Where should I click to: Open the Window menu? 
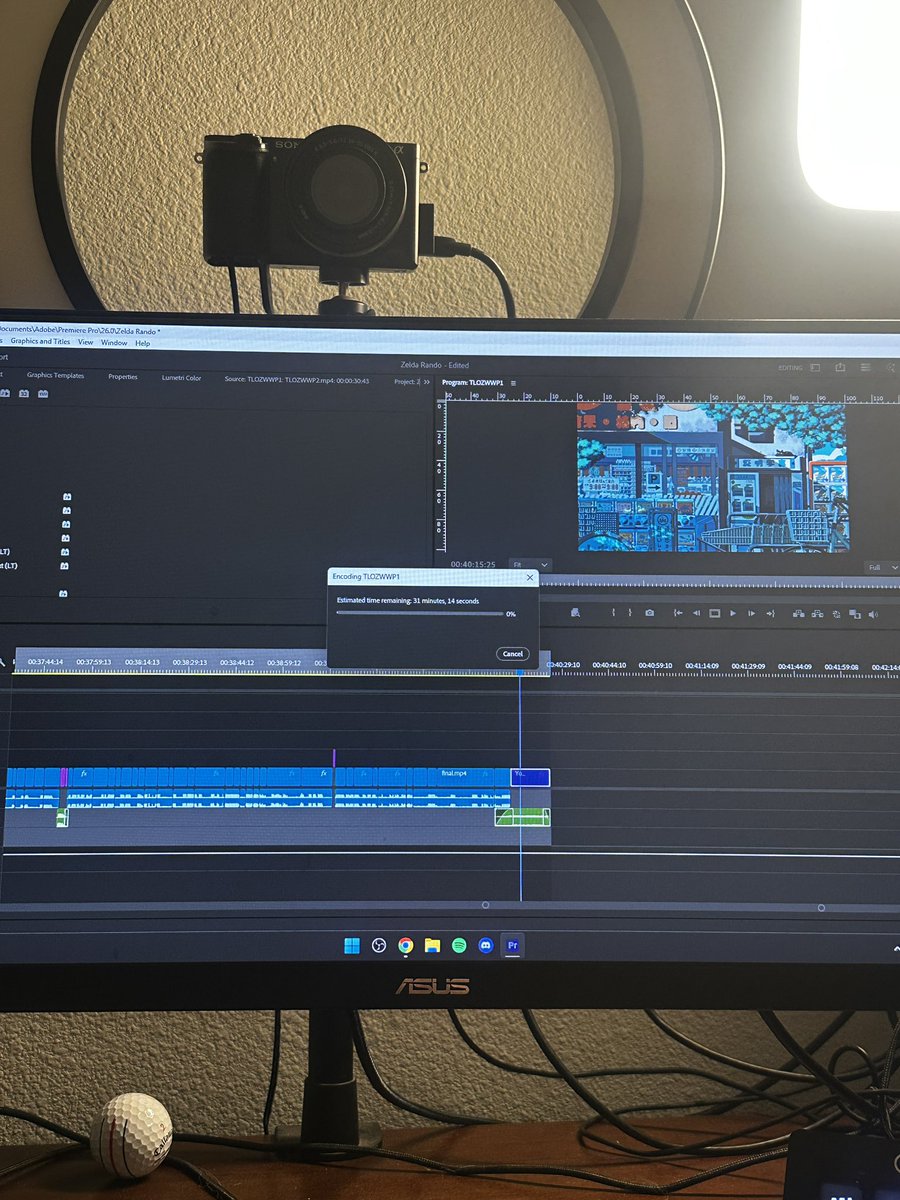point(114,342)
